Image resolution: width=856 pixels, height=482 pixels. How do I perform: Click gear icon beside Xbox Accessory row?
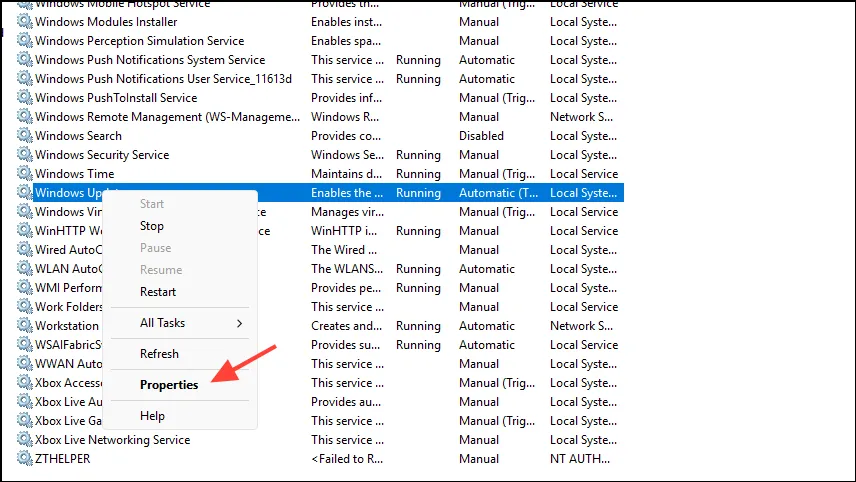coord(25,383)
